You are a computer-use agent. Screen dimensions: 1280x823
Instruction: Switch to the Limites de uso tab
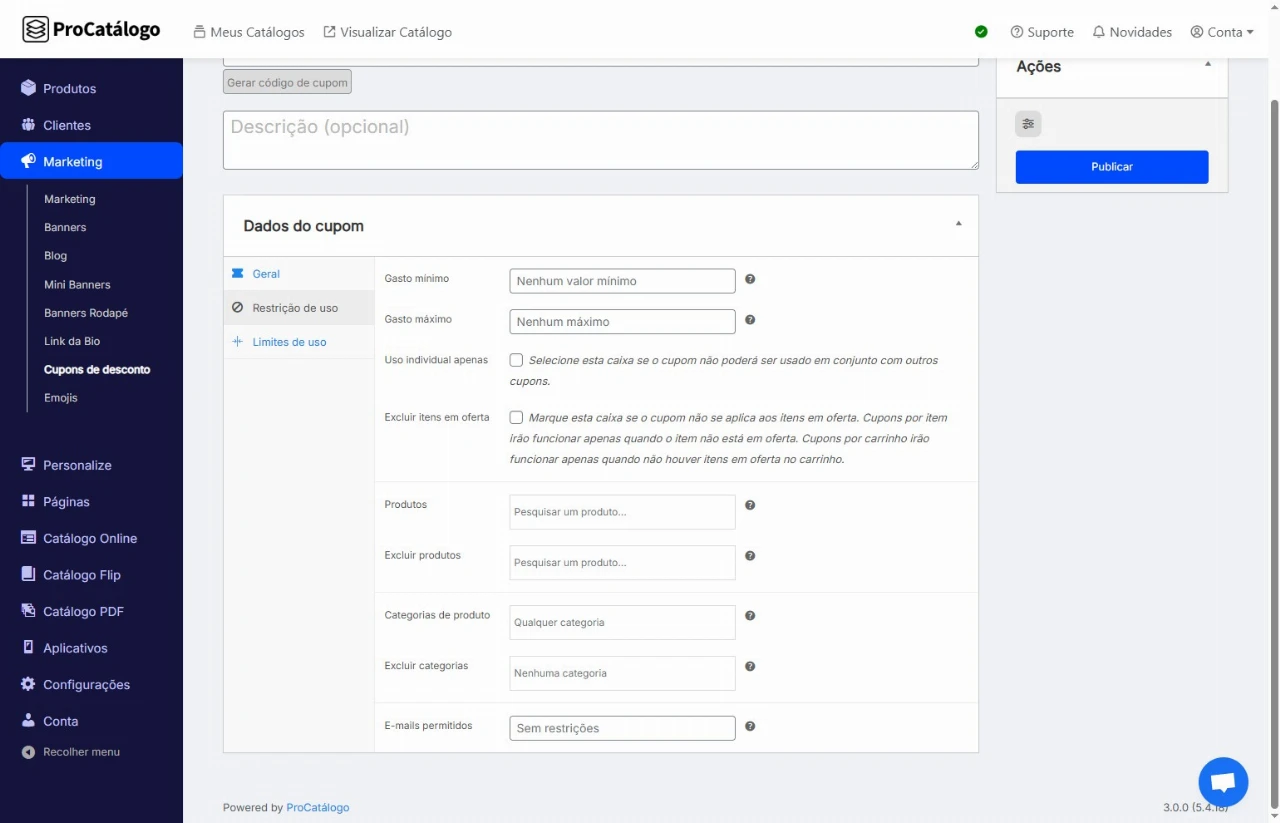(x=289, y=342)
